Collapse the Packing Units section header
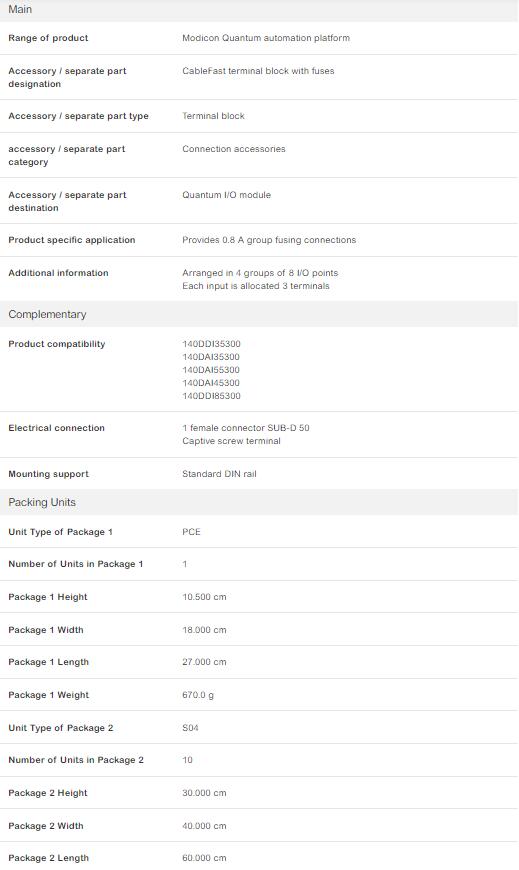The width and height of the screenshot is (519, 870). pos(259,502)
